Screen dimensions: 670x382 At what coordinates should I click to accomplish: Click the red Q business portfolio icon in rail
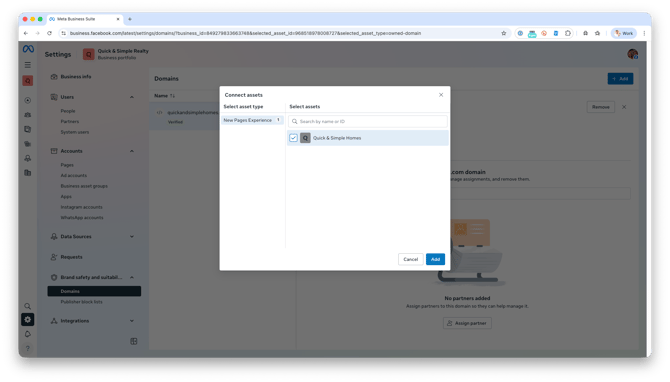[28, 80]
